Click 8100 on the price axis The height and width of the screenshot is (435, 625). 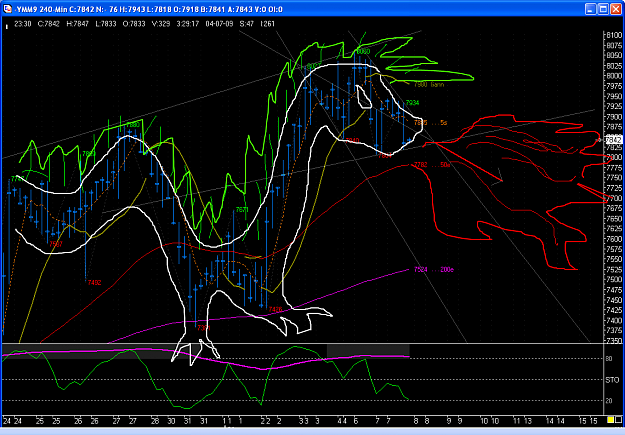(614, 35)
